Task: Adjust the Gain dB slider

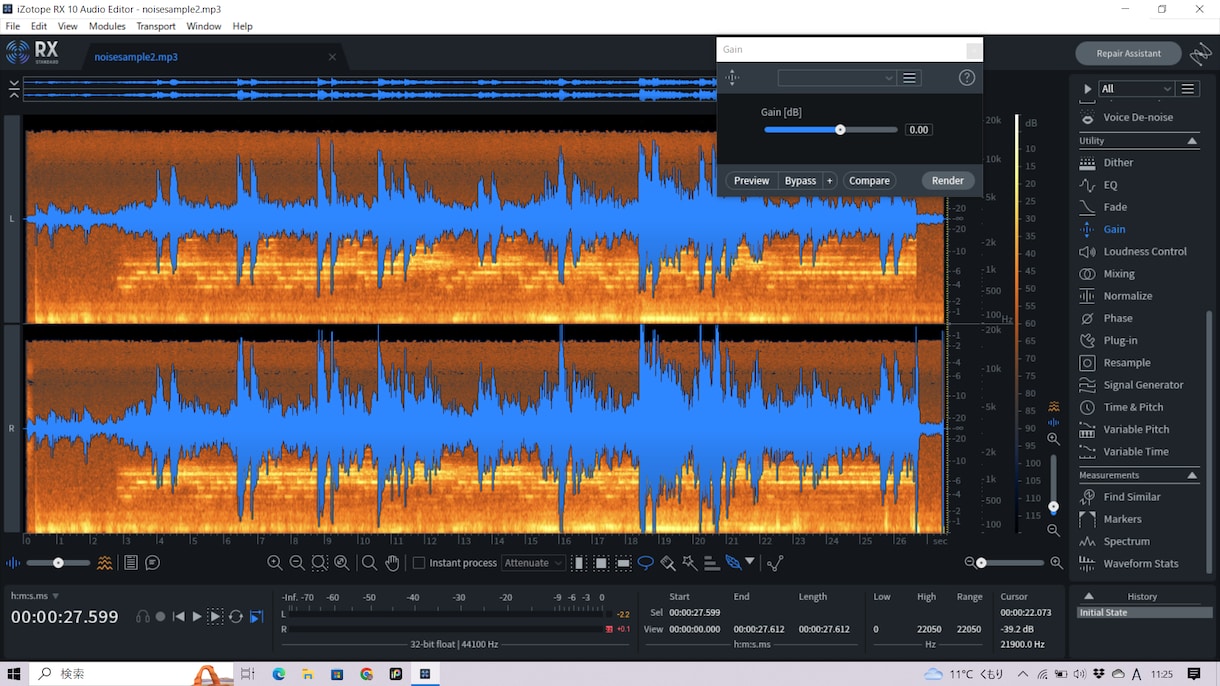Action: coord(831,129)
